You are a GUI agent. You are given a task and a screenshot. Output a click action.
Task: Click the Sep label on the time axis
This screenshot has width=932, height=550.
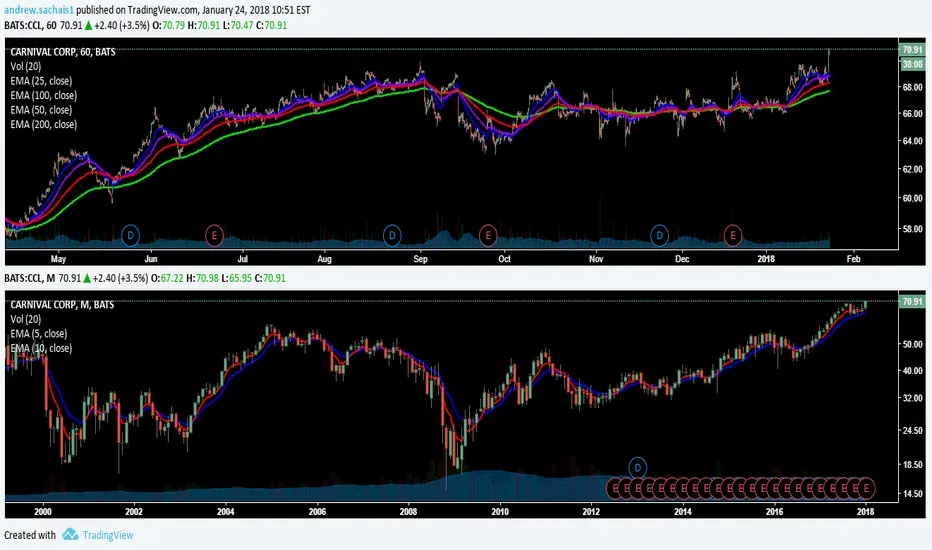click(420, 259)
